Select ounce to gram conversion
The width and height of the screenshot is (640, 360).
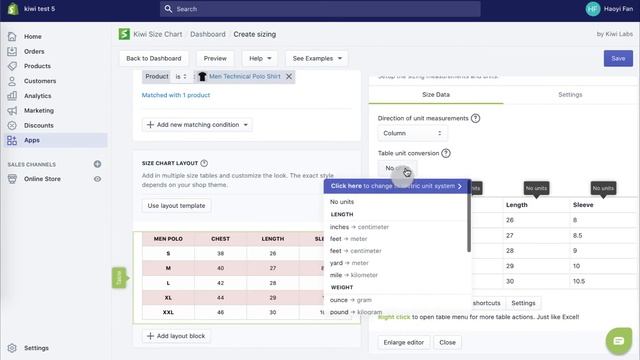pyautogui.click(x=351, y=300)
